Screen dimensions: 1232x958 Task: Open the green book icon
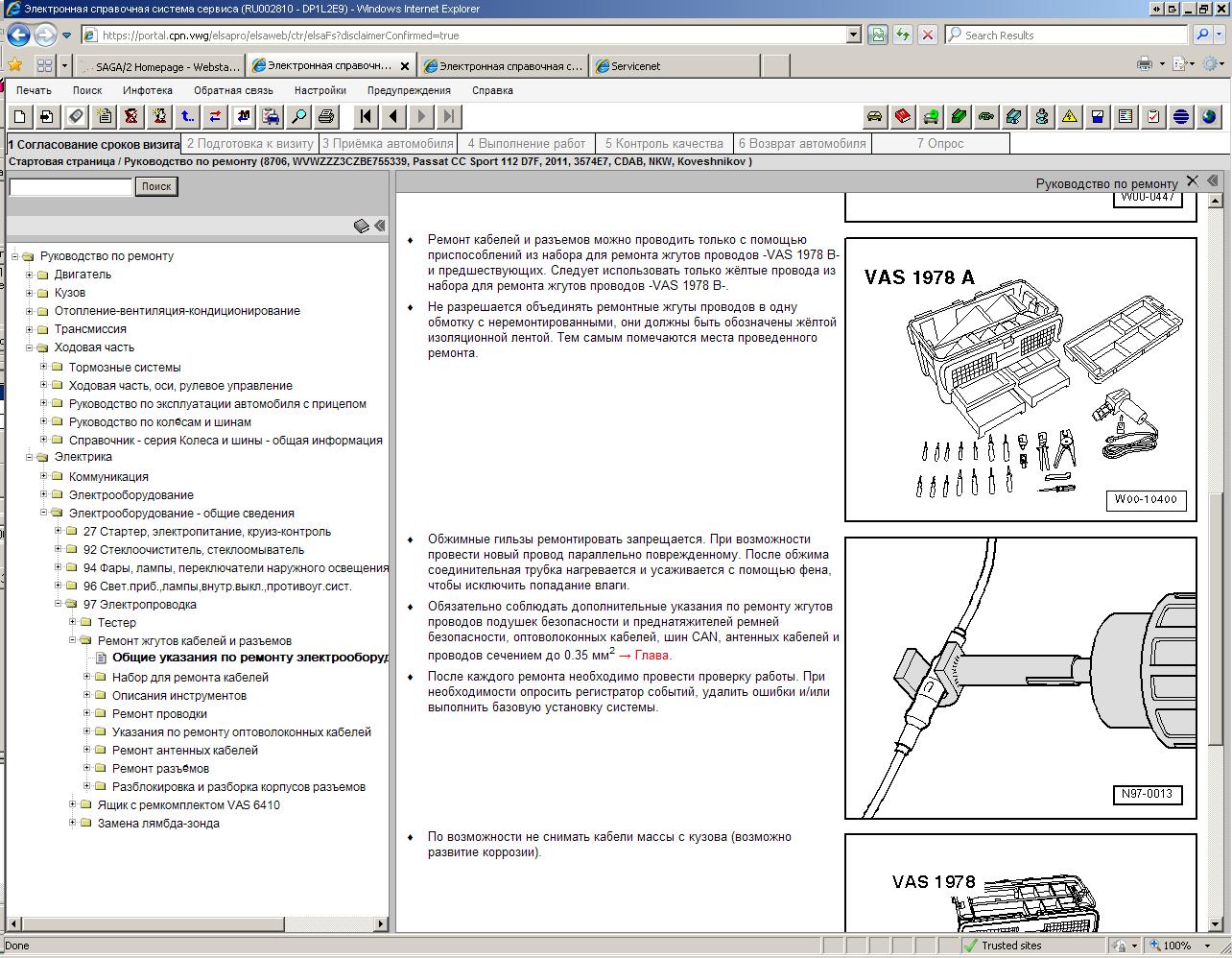click(x=958, y=116)
